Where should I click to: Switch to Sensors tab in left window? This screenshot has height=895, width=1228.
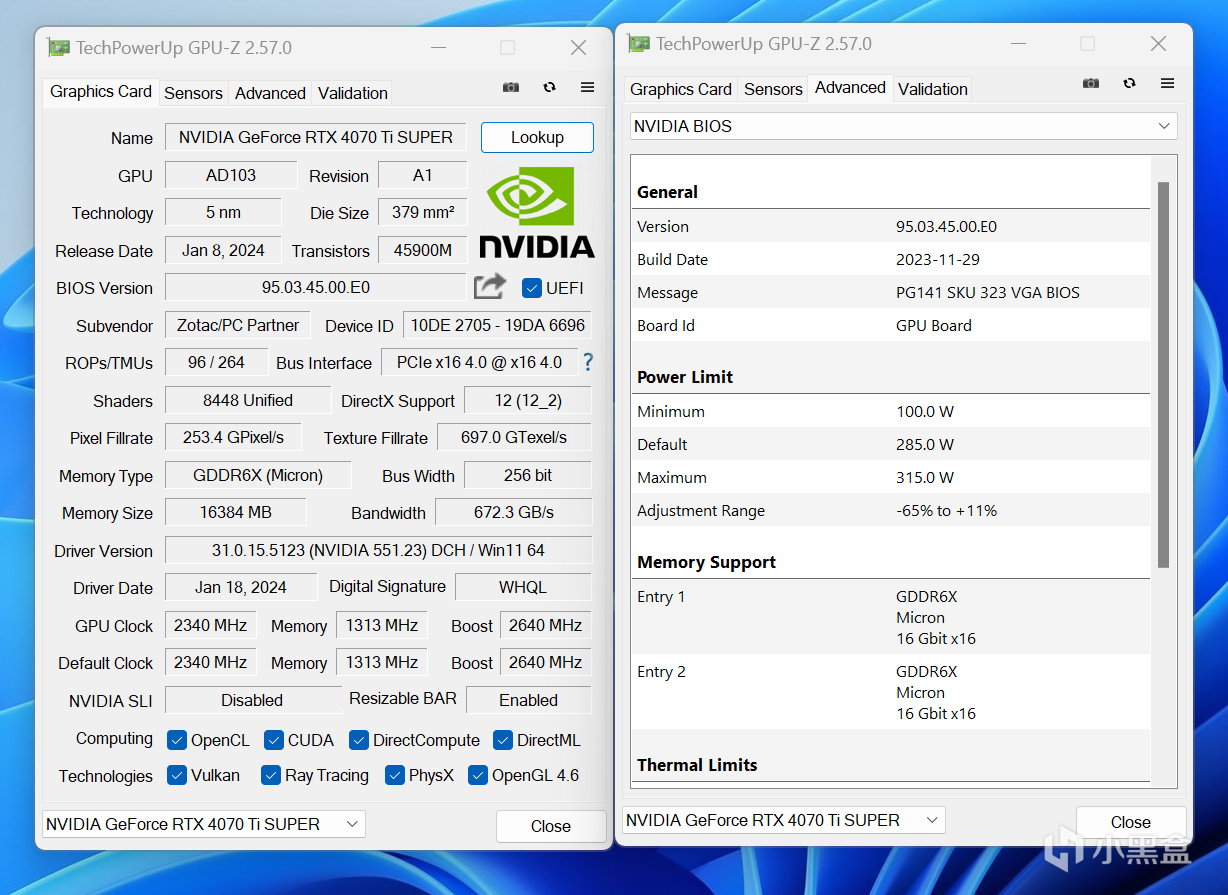193,93
